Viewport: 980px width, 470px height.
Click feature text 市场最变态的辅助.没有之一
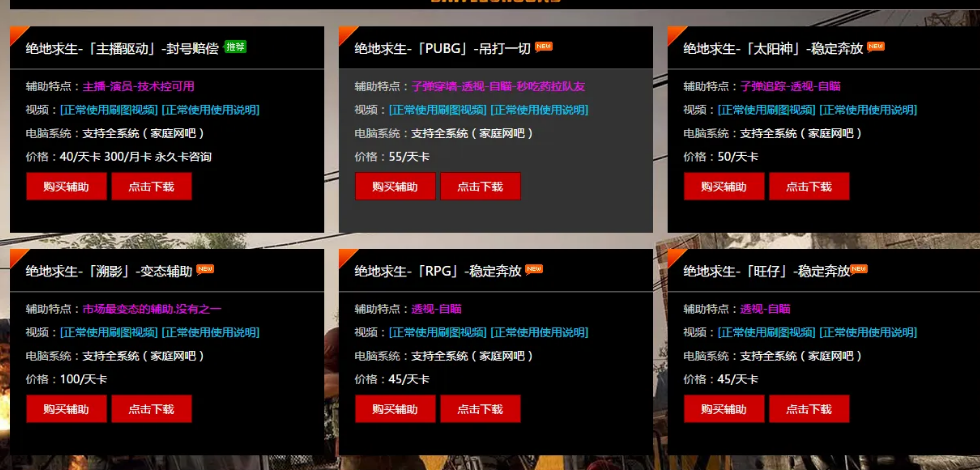click(x=152, y=309)
